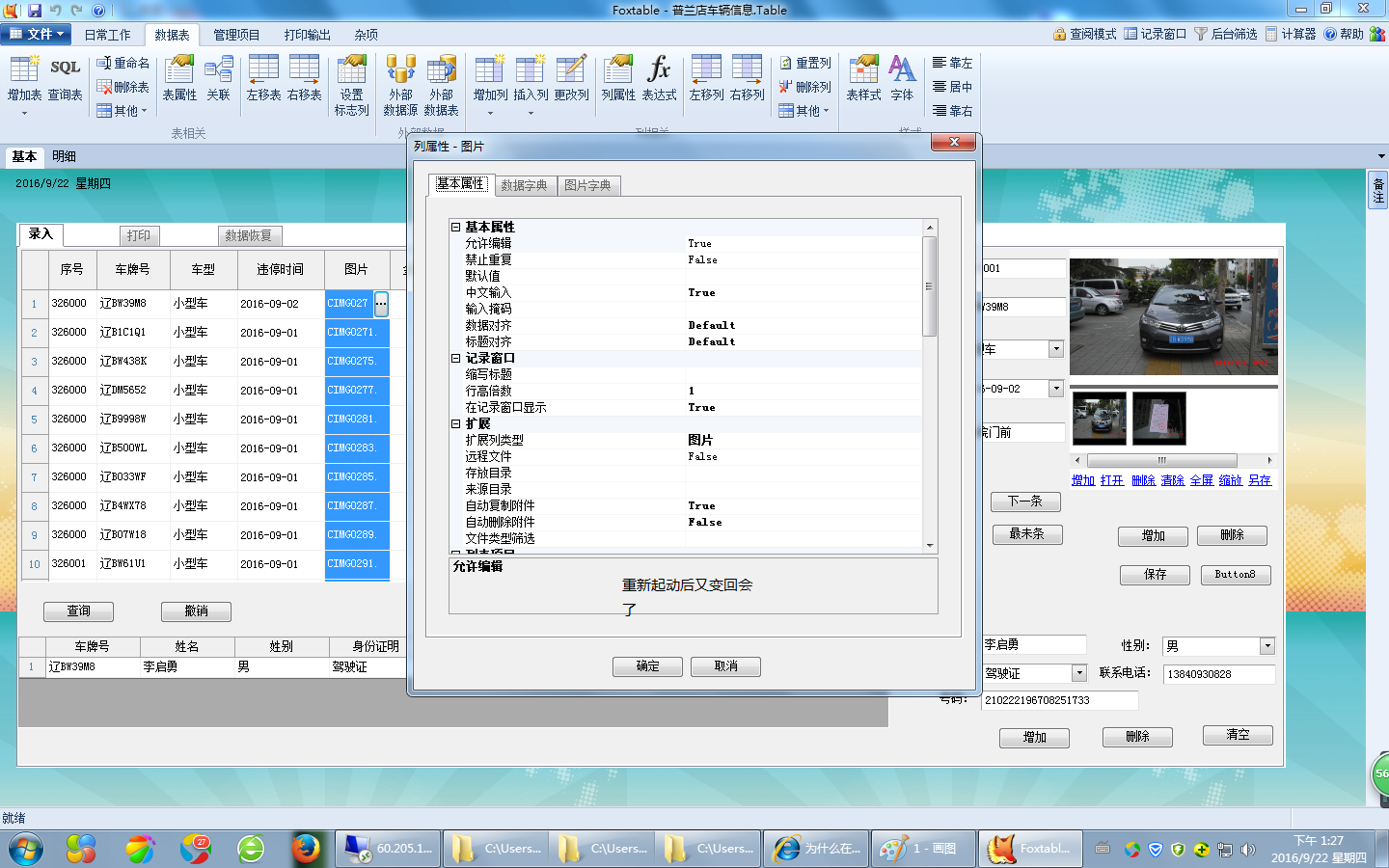Switch to the 日常工作 ribbon tab
This screenshot has width=1389, height=868.
click(x=107, y=35)
